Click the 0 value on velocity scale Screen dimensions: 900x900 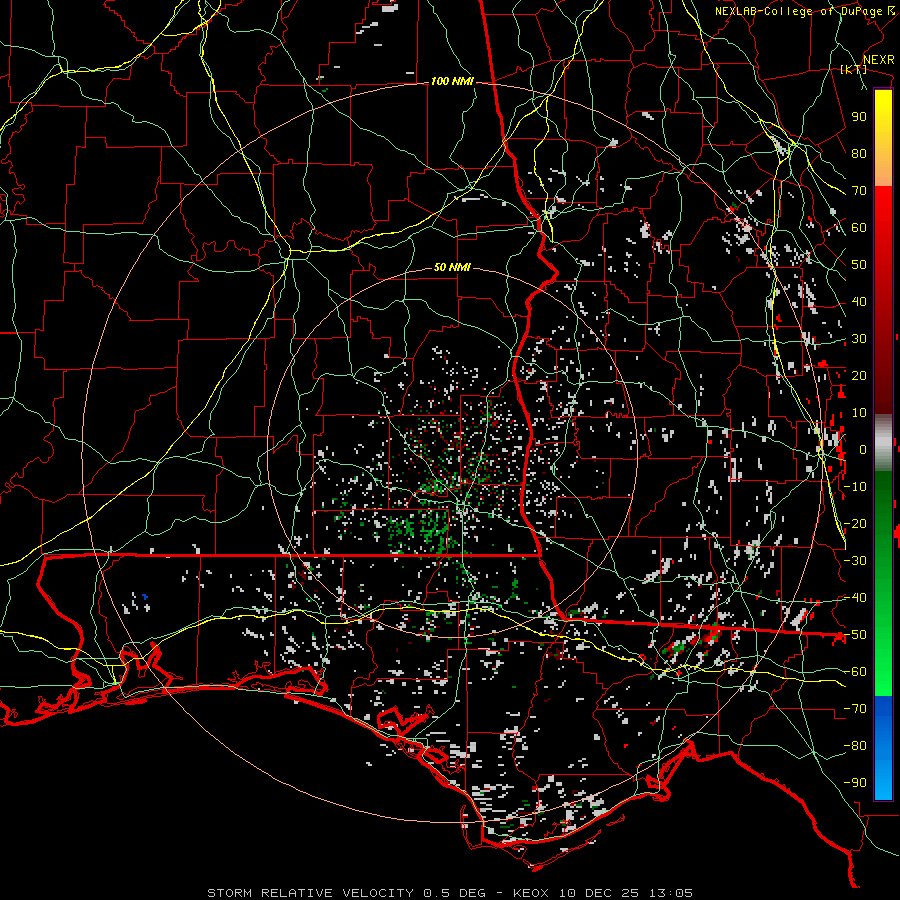pyautogui.click(x=863, y=449)
